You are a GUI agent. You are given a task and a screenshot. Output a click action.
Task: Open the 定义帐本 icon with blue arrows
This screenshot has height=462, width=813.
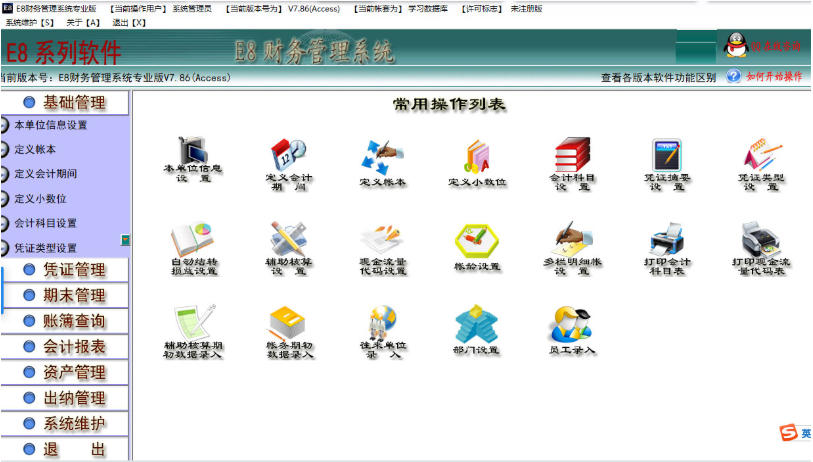pyautogui.click(x=383, y=163)
